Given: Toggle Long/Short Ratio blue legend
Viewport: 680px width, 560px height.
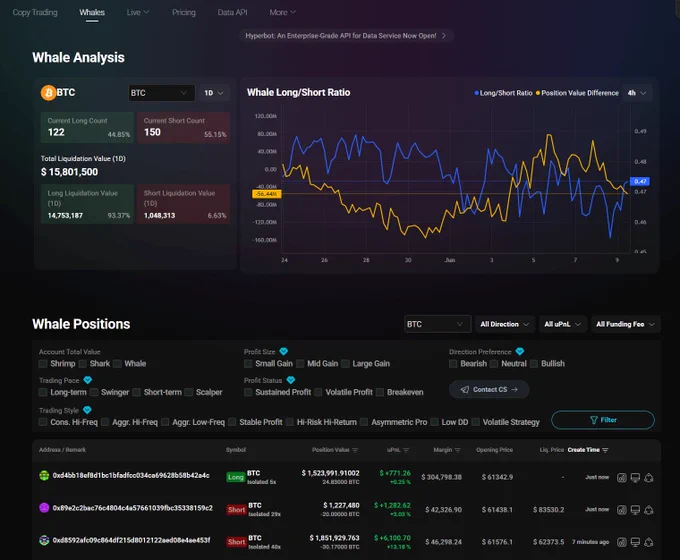Looking at the screenshot, I should (x=503, y=93).
